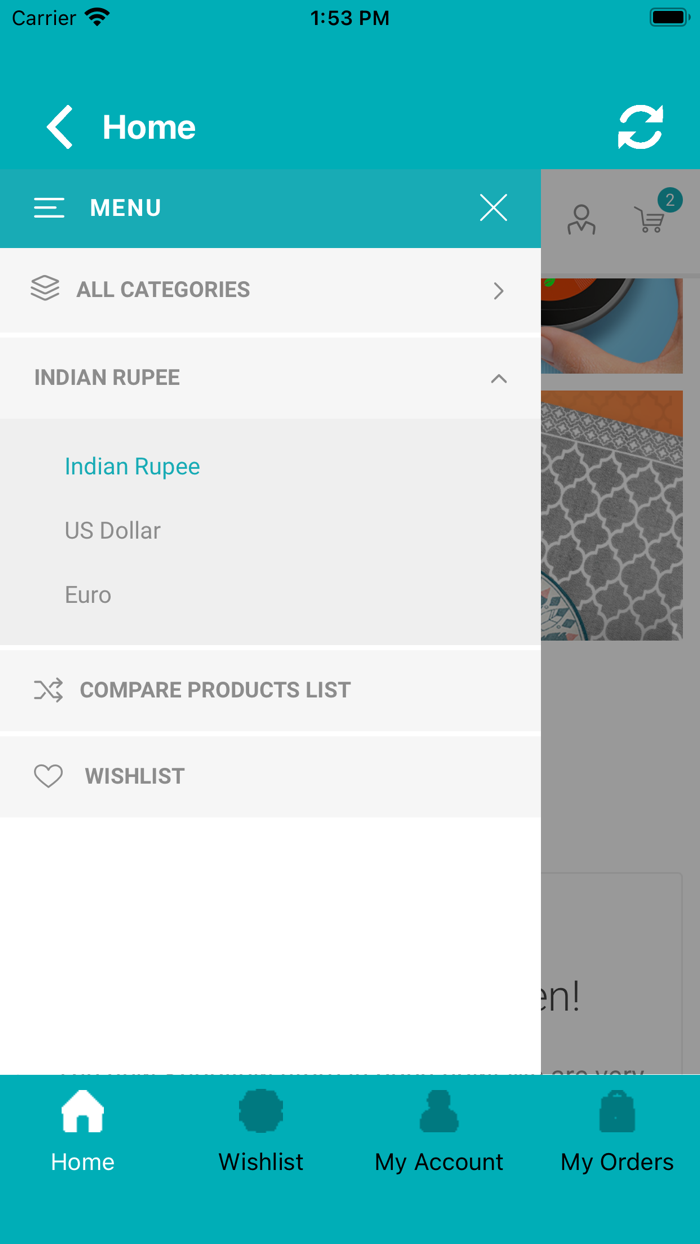Open the Wishlist menu entry
700x1244 pixels.
point(135,776)
